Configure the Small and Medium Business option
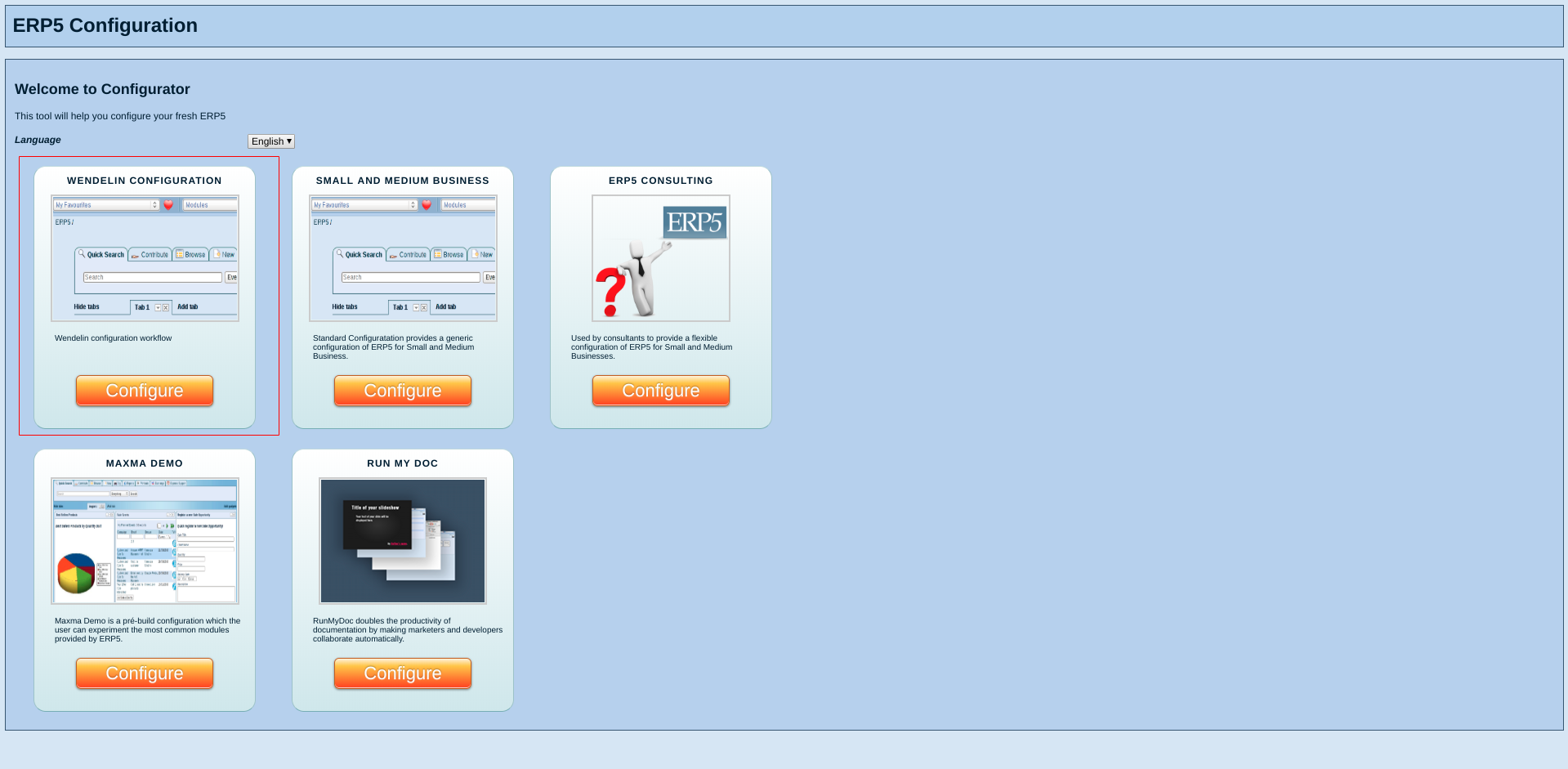The width and height of the screenshot is (1568, 769). coord(403,391)
